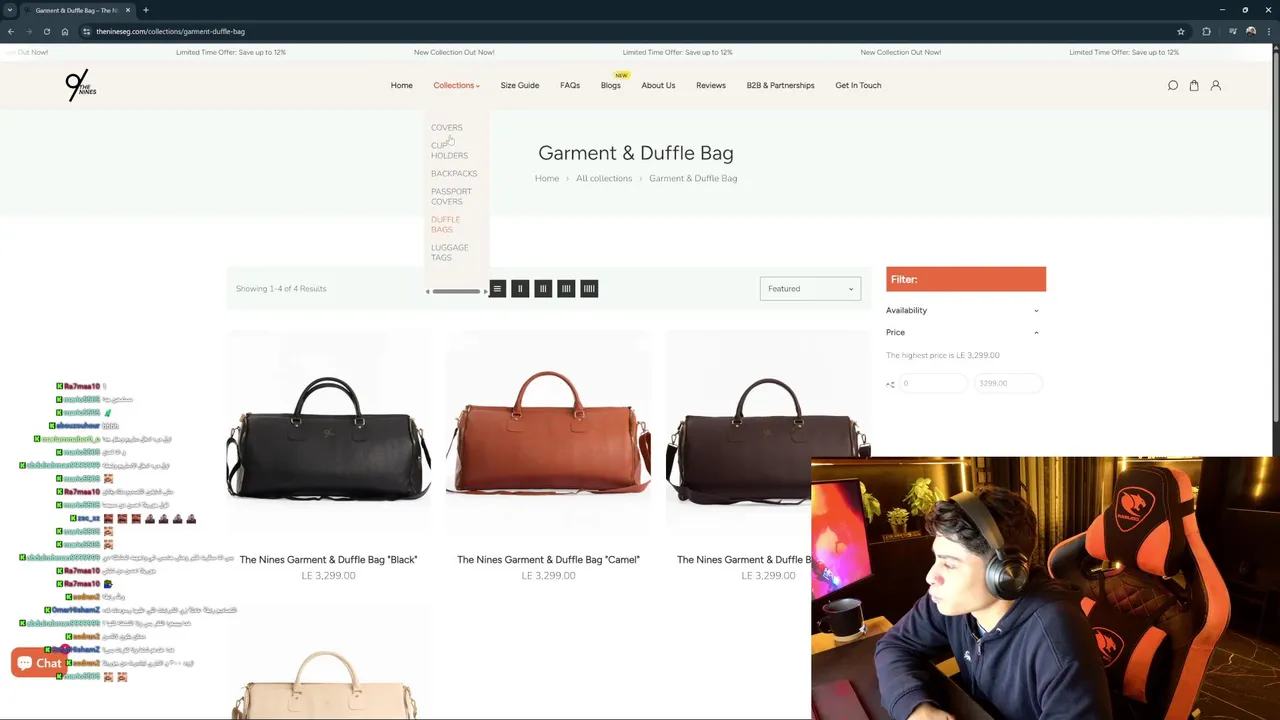This screenshot has width=1280, height=720.
Task: Switch to three-column grid view icon
Action: (x=543, y=288)
